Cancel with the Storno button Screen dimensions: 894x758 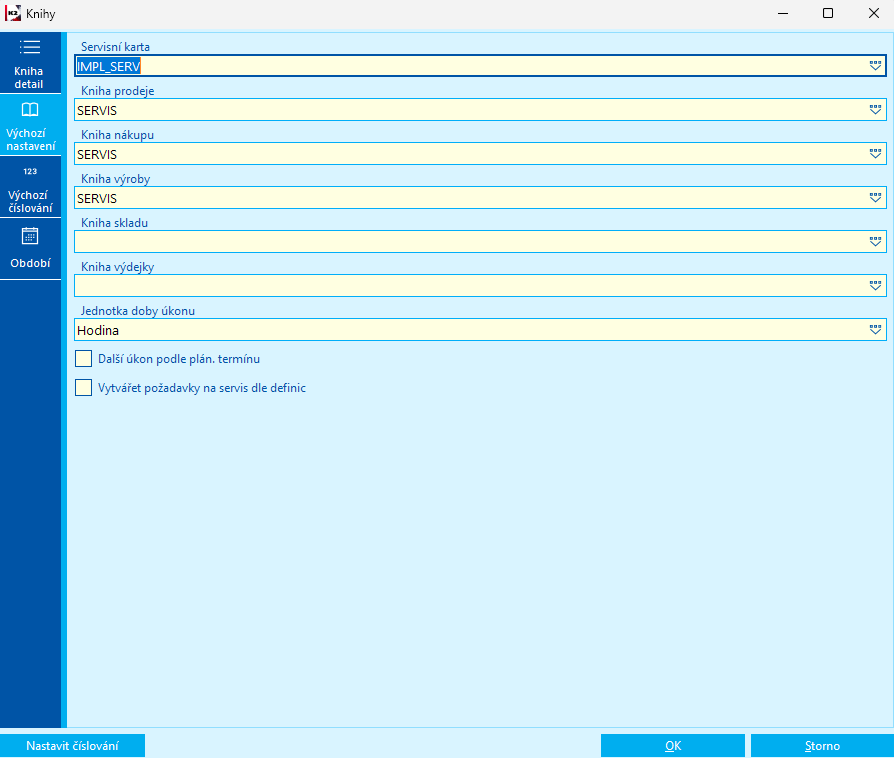pyautogui.click(x=822, y=746)
